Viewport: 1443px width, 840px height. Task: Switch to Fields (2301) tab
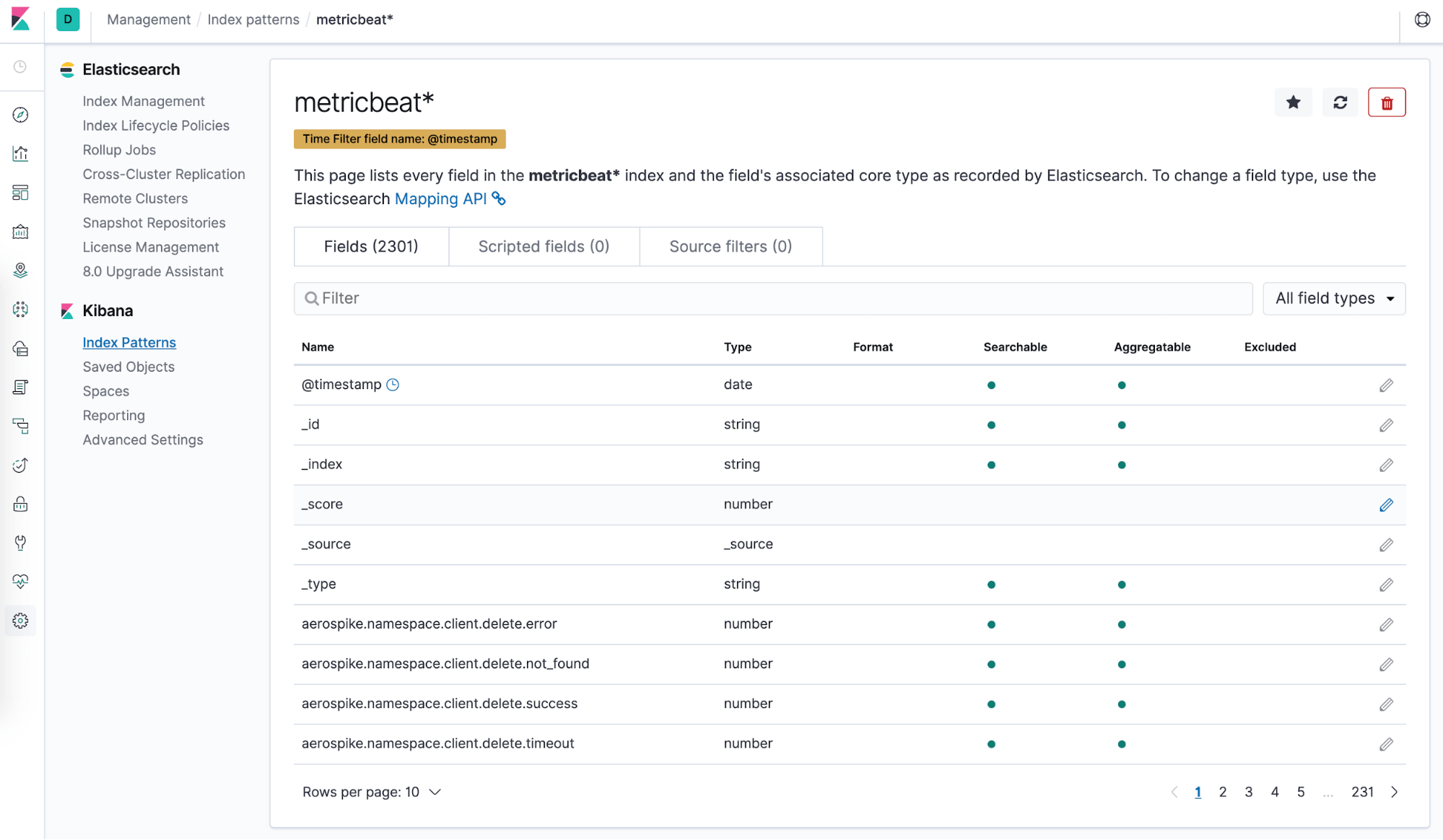tap(371, 247)
